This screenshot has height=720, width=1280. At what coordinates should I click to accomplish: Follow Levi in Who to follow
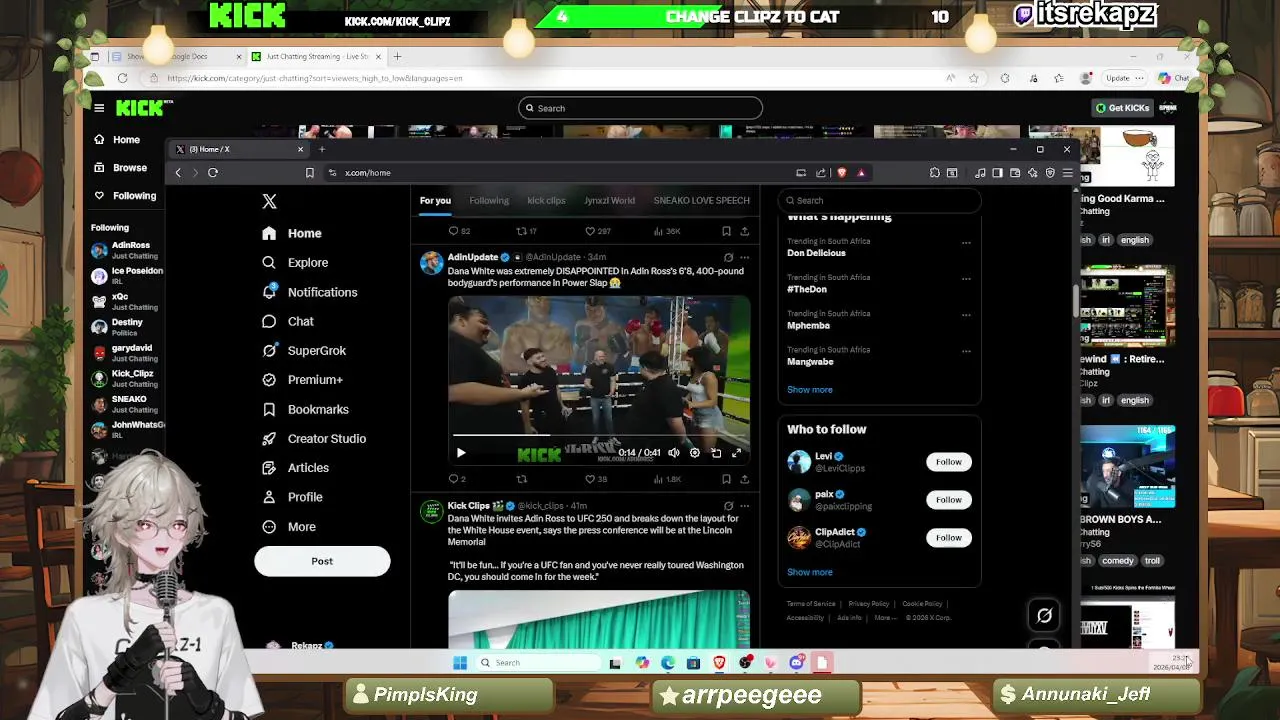[948, 462]
